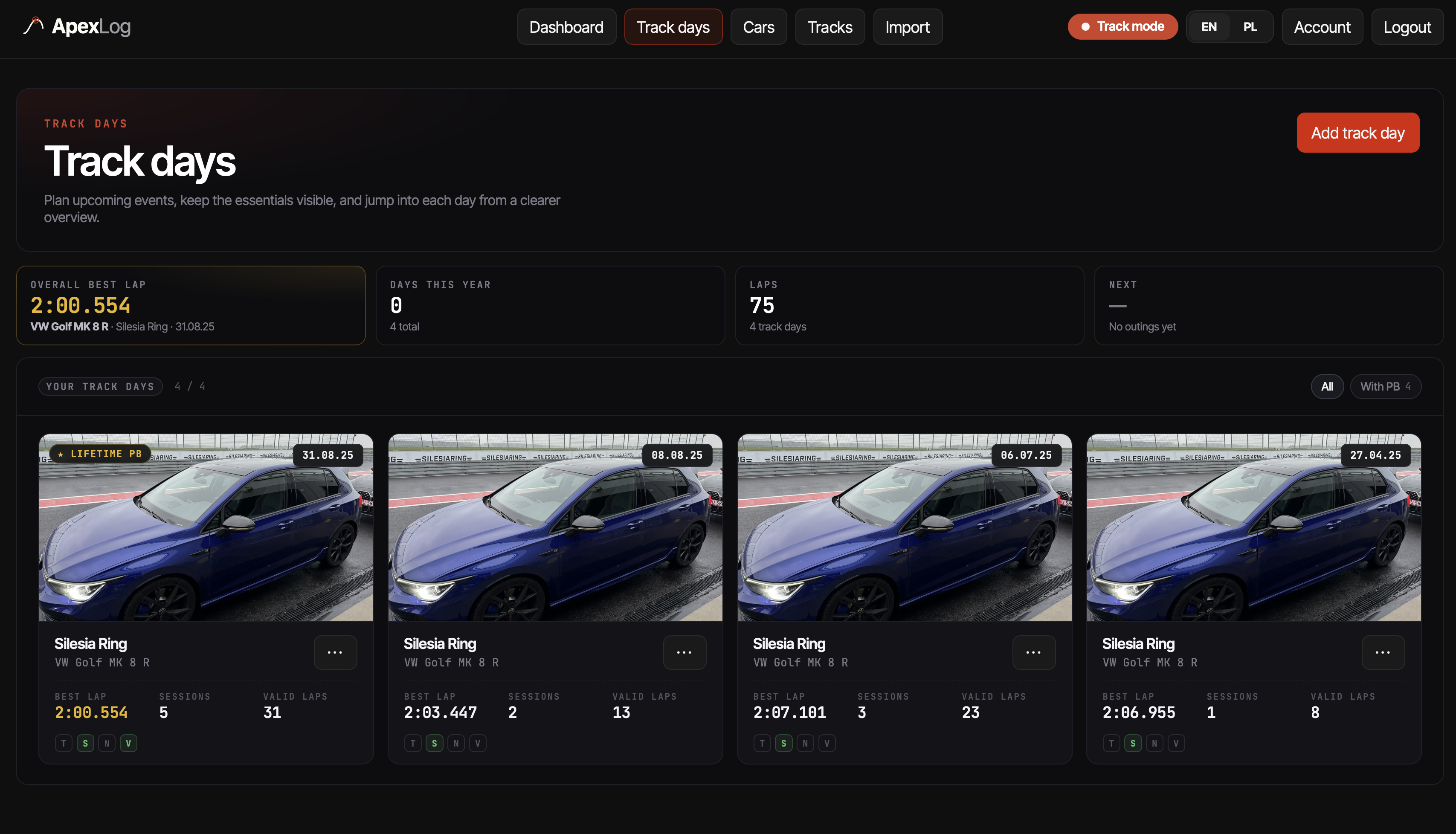Click the ApexLog logo icon
The width and height of the screenshot is (1456, 834).
pyautogui.click(x=33, y=26)
